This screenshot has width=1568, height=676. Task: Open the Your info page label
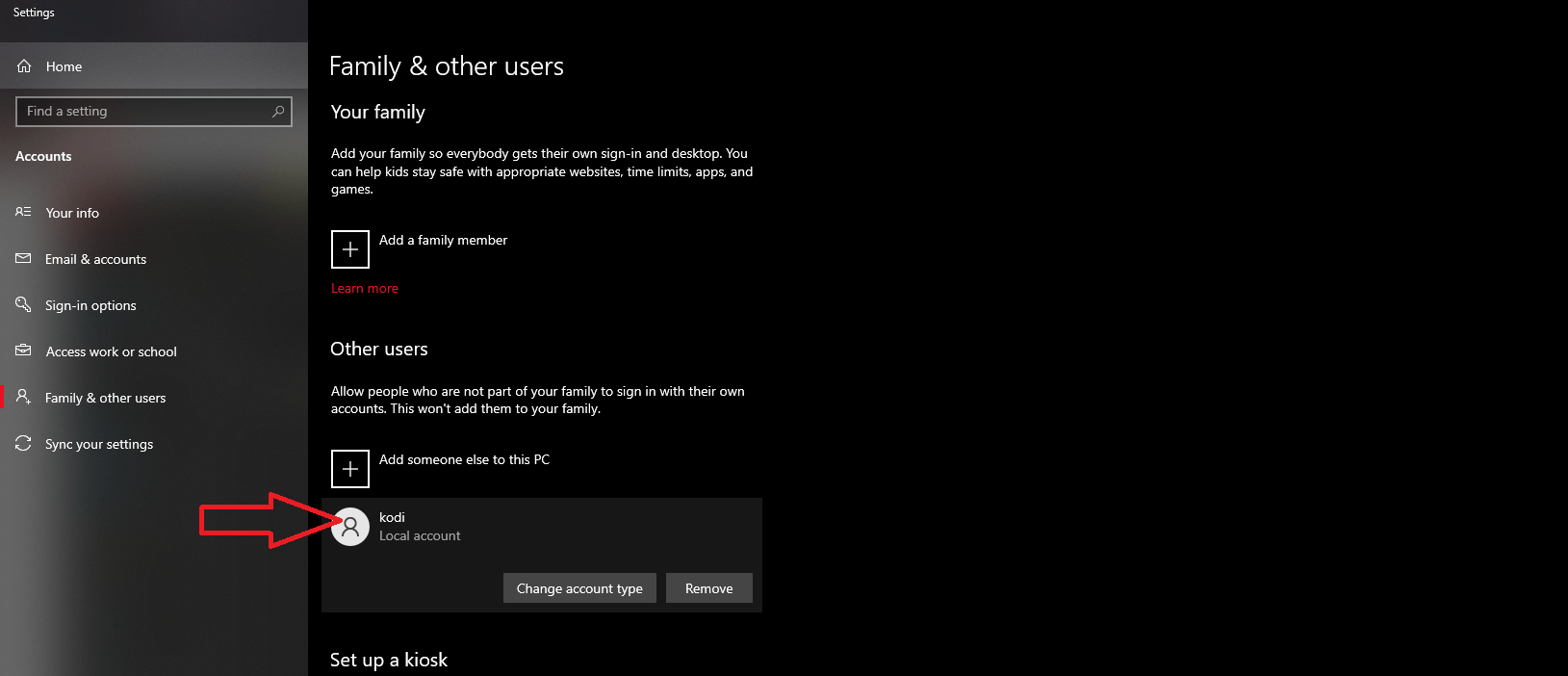pyautogui.click(x=72, y=213)
